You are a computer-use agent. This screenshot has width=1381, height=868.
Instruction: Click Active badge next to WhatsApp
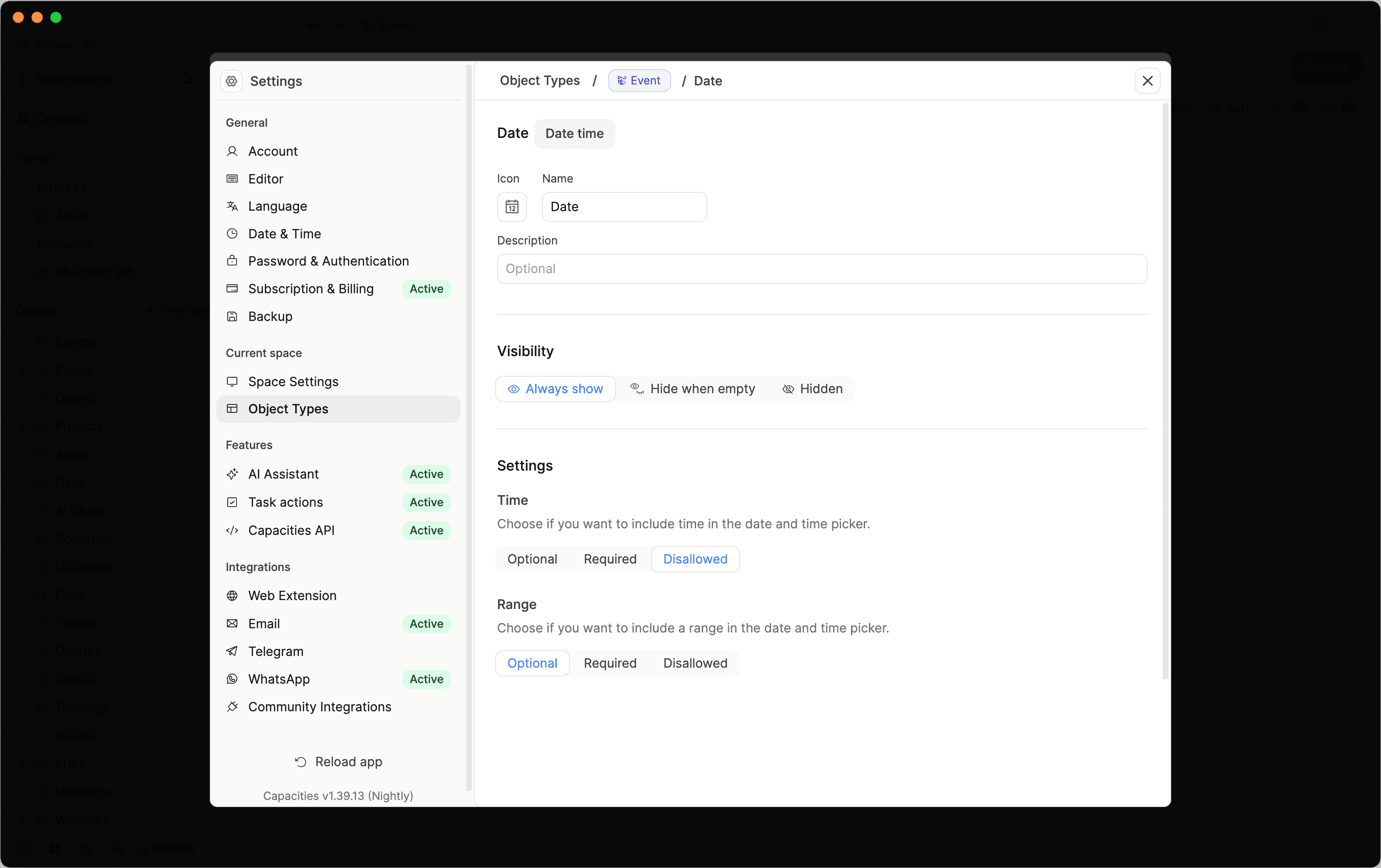426,679
